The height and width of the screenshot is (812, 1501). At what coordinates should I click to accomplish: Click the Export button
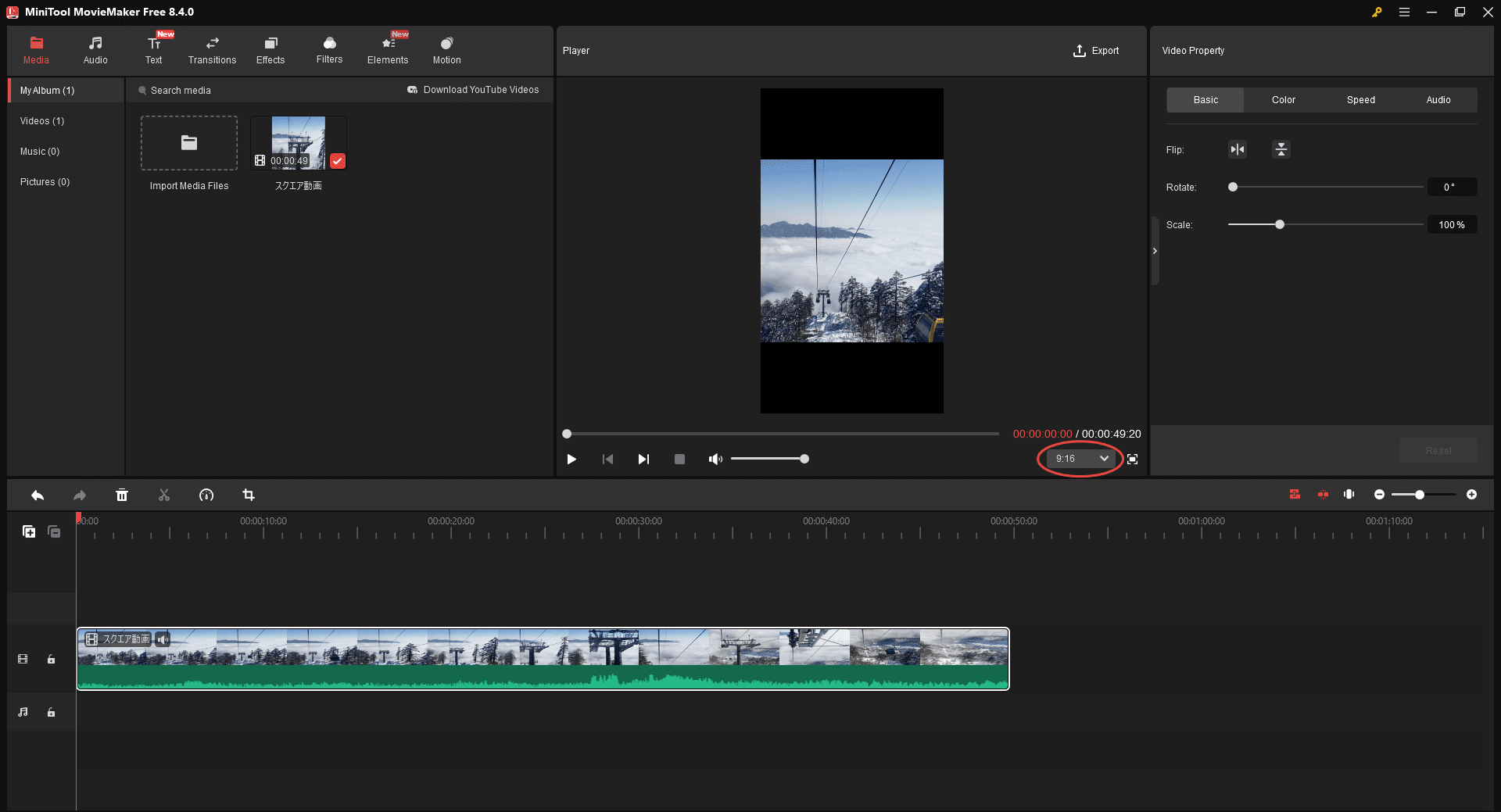1096,50
